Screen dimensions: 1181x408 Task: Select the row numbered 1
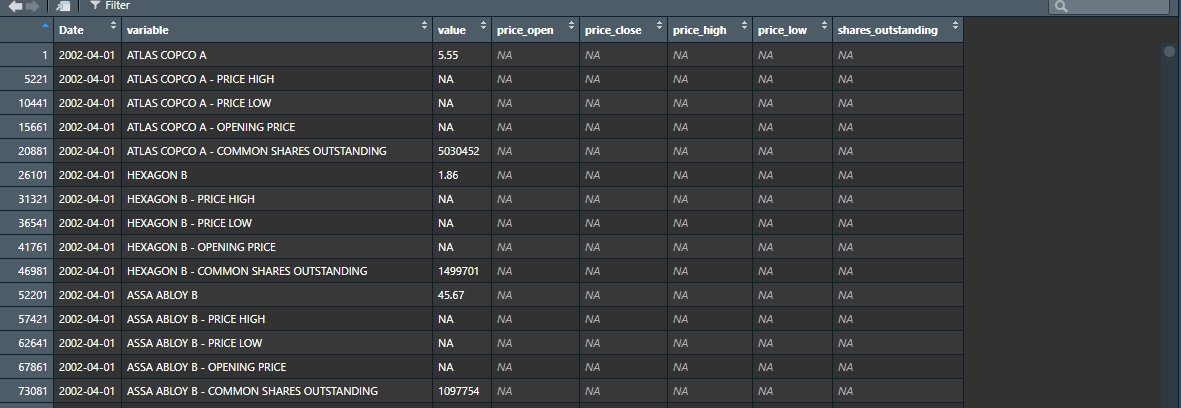pos(27,55)
